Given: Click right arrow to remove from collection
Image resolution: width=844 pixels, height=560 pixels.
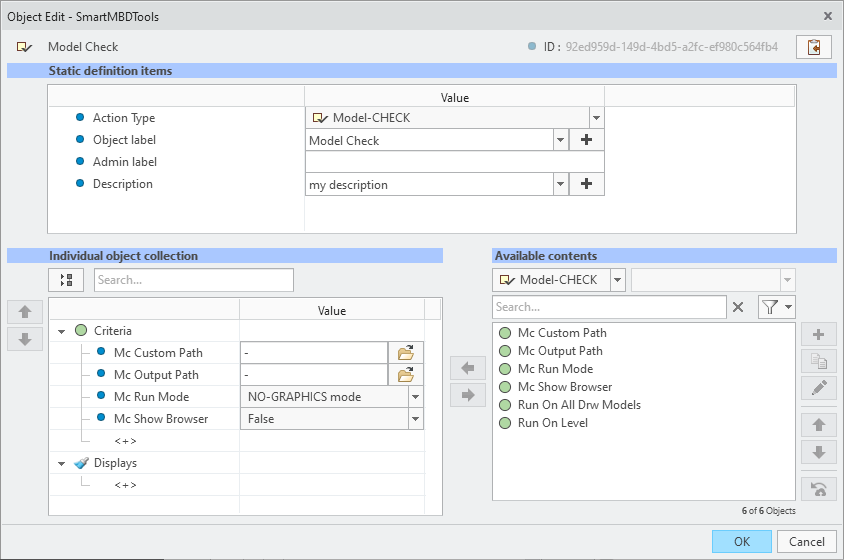Looking at the screenshot, I should (x=468, y=395).
